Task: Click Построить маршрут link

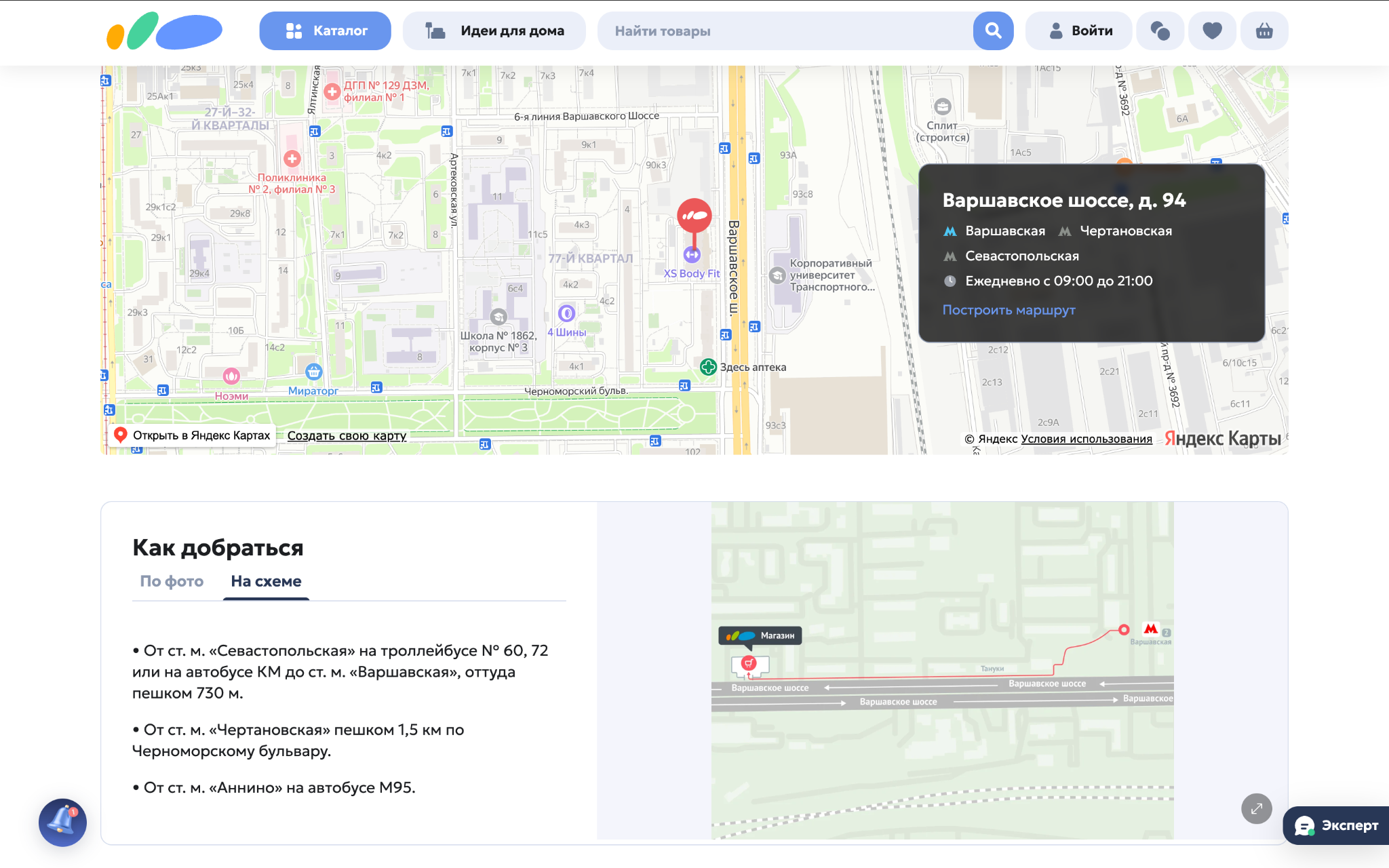Action: point(1009,310)
